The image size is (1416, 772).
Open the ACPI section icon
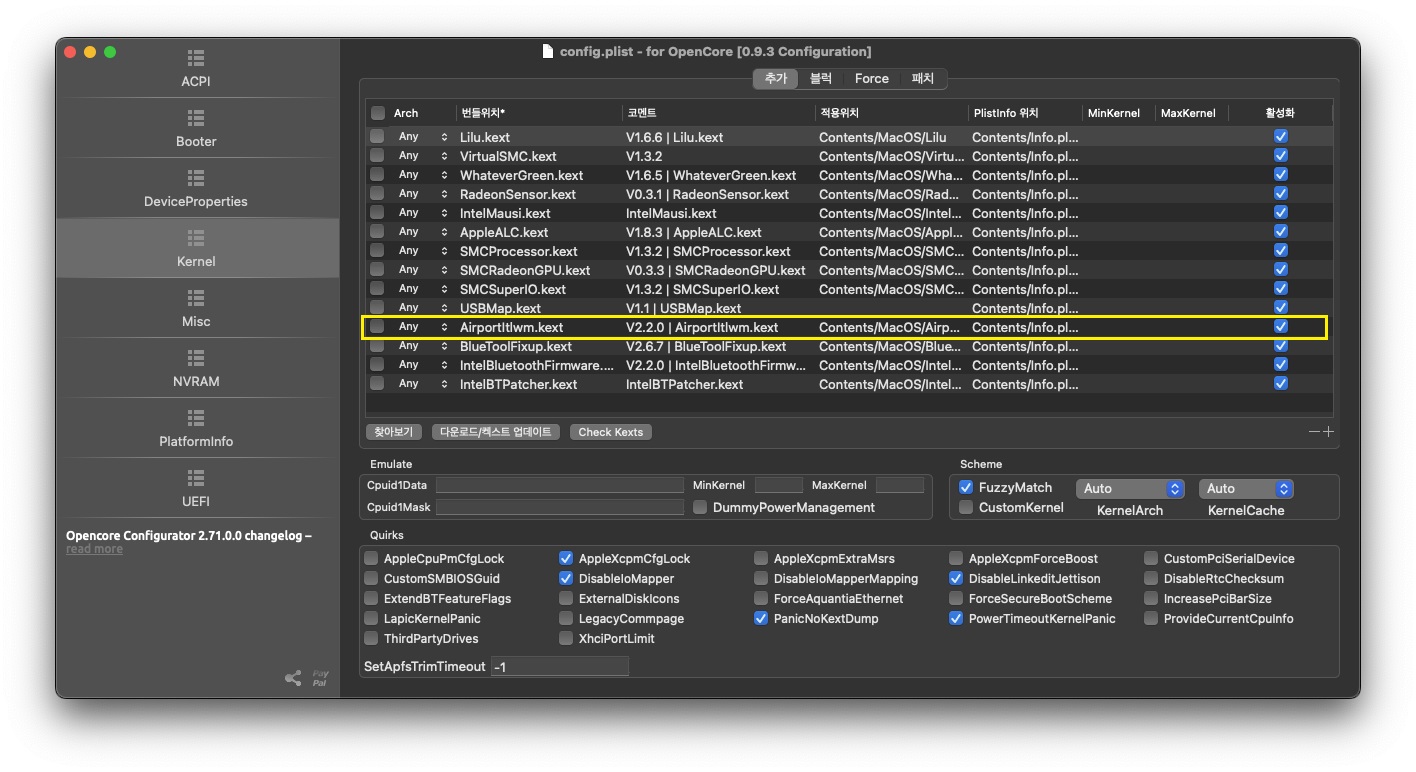coord(196,58)
